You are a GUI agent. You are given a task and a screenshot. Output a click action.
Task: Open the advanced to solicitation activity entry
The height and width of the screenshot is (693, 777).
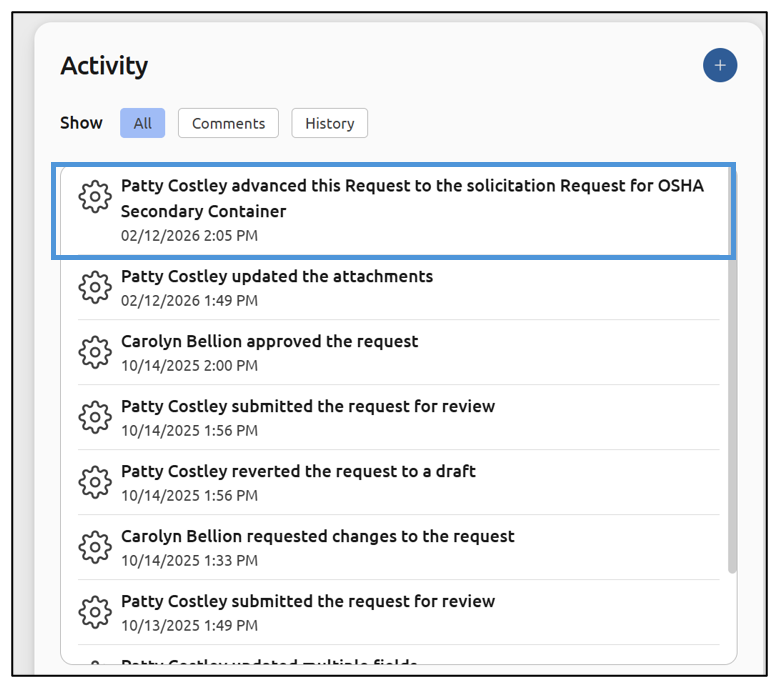[x=412, y=198]
